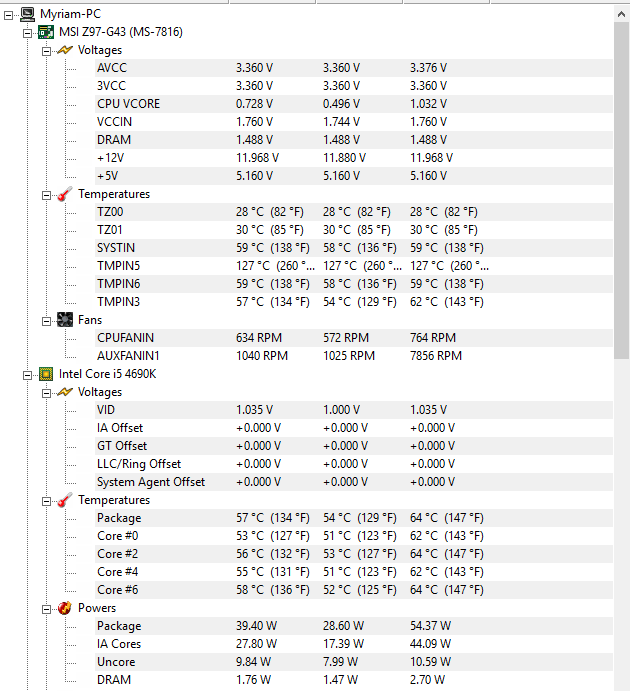Screen dimensions: 630x691
Task: Collapse the CPU Temperatures group
Action: [46, 501]
